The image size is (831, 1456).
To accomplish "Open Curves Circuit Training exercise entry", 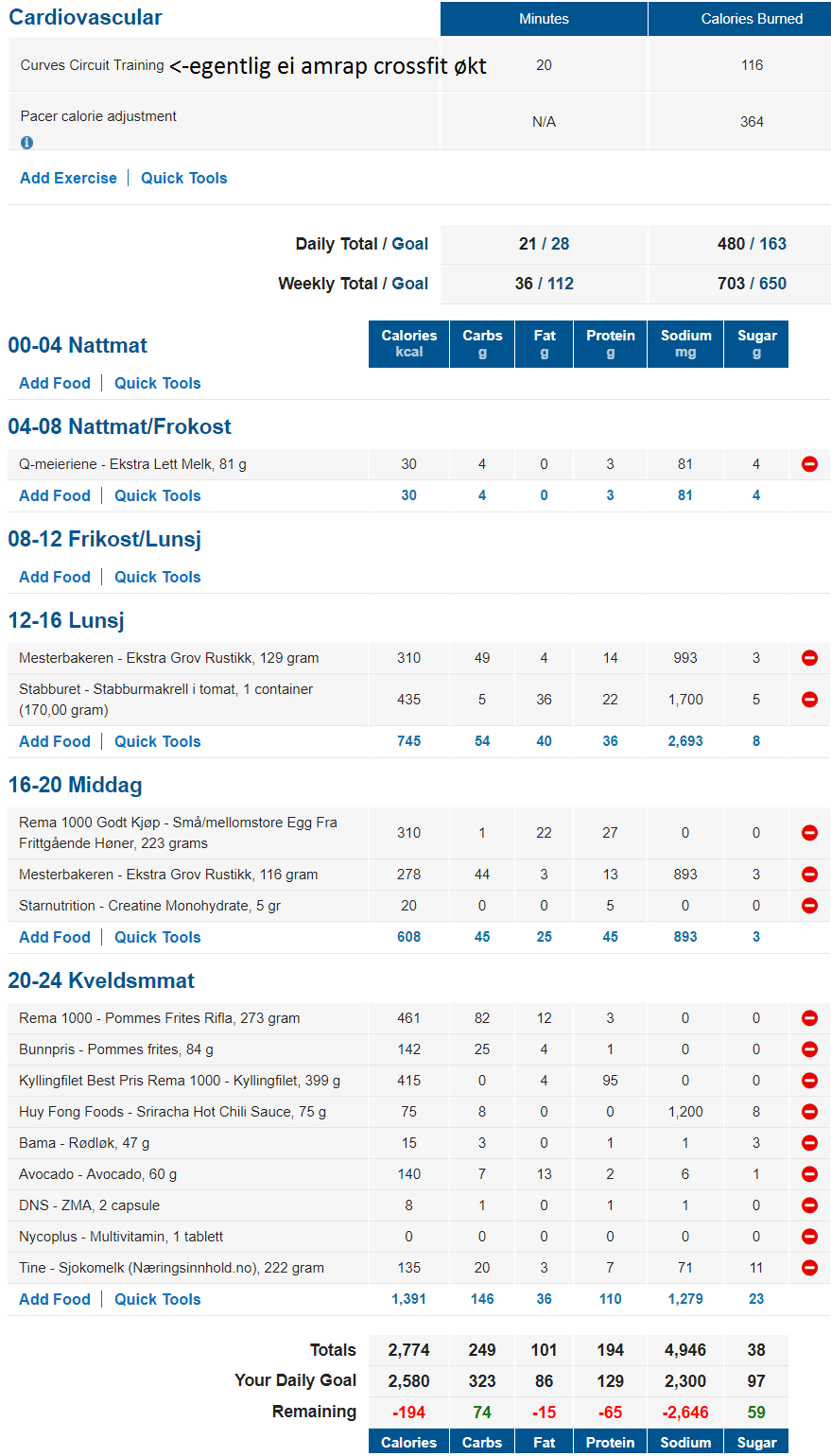I will pyautogui.click(x=93, y=65).
